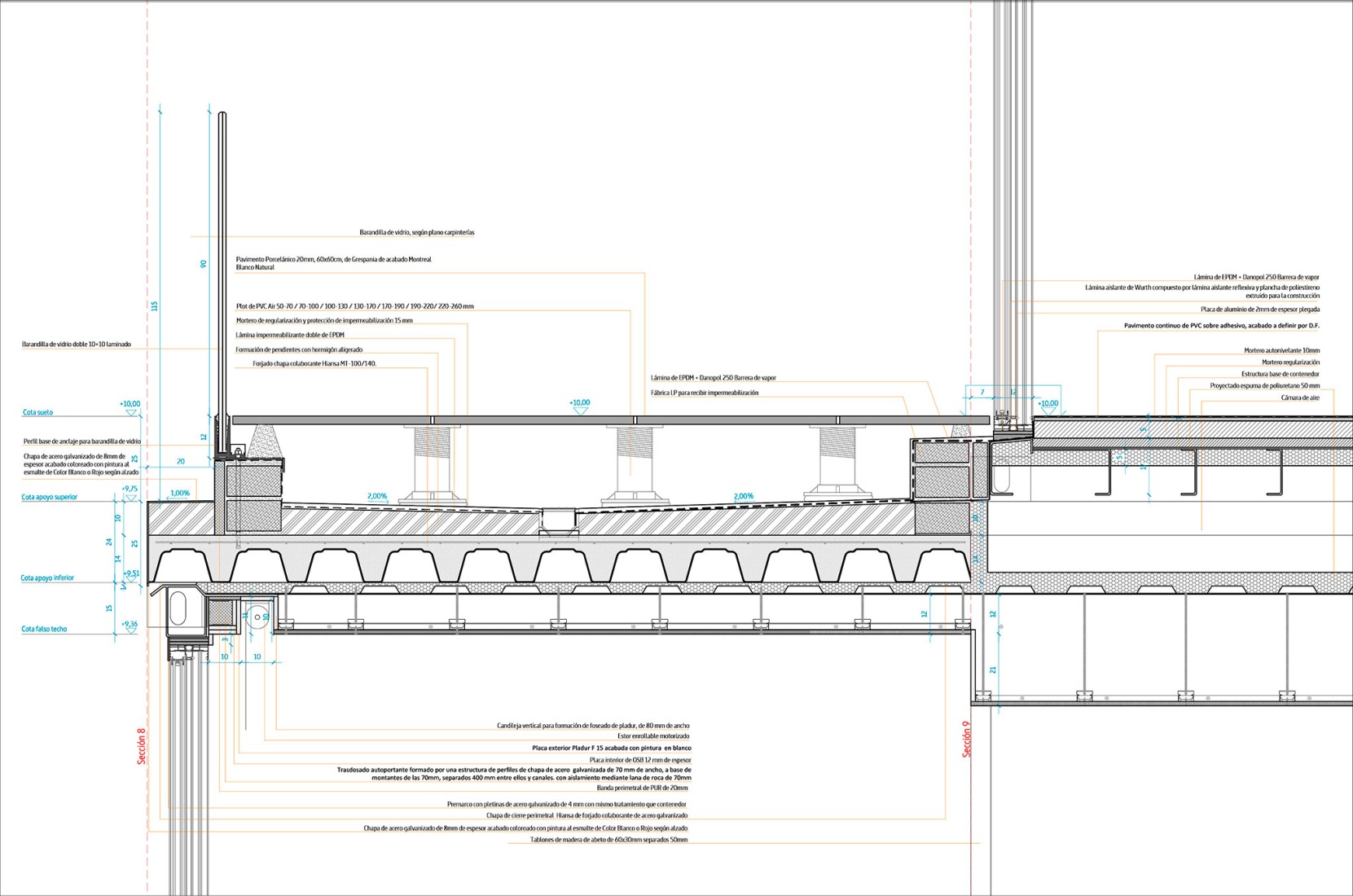Select the Plot de PVC Air annotation
Viewport: 1353px width, 896px height.
(x=354, y=307)
